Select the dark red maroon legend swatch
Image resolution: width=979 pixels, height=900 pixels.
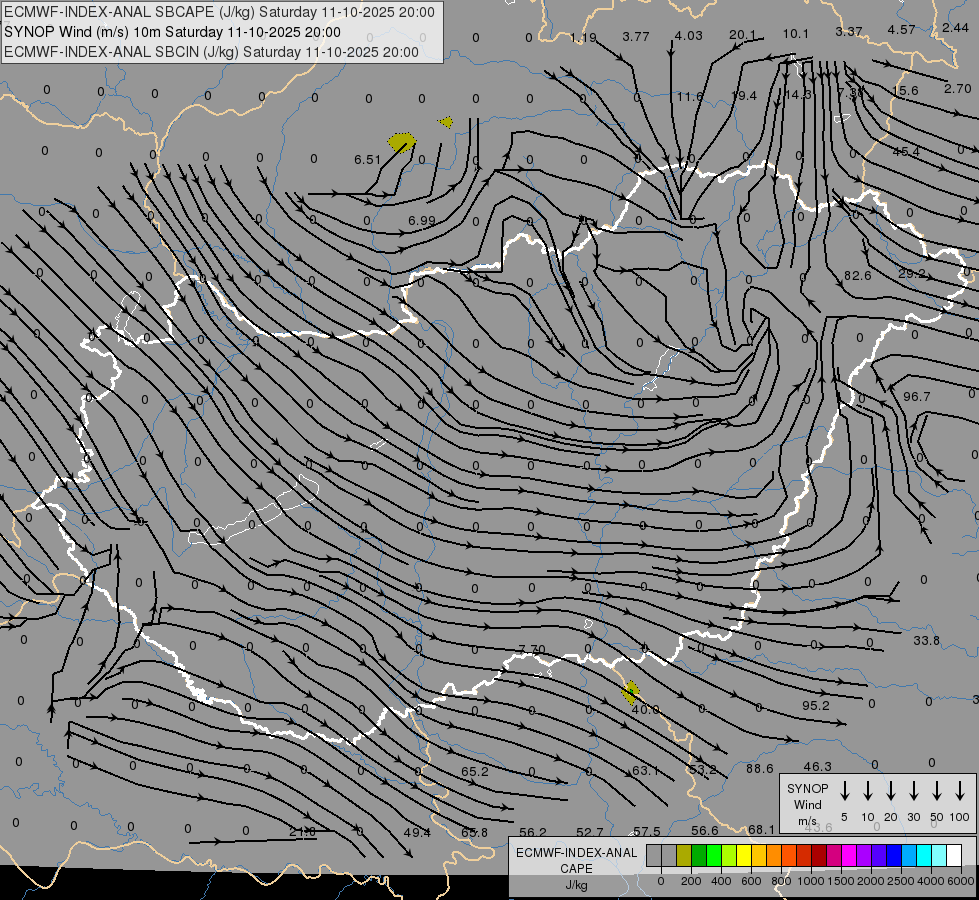819,856
